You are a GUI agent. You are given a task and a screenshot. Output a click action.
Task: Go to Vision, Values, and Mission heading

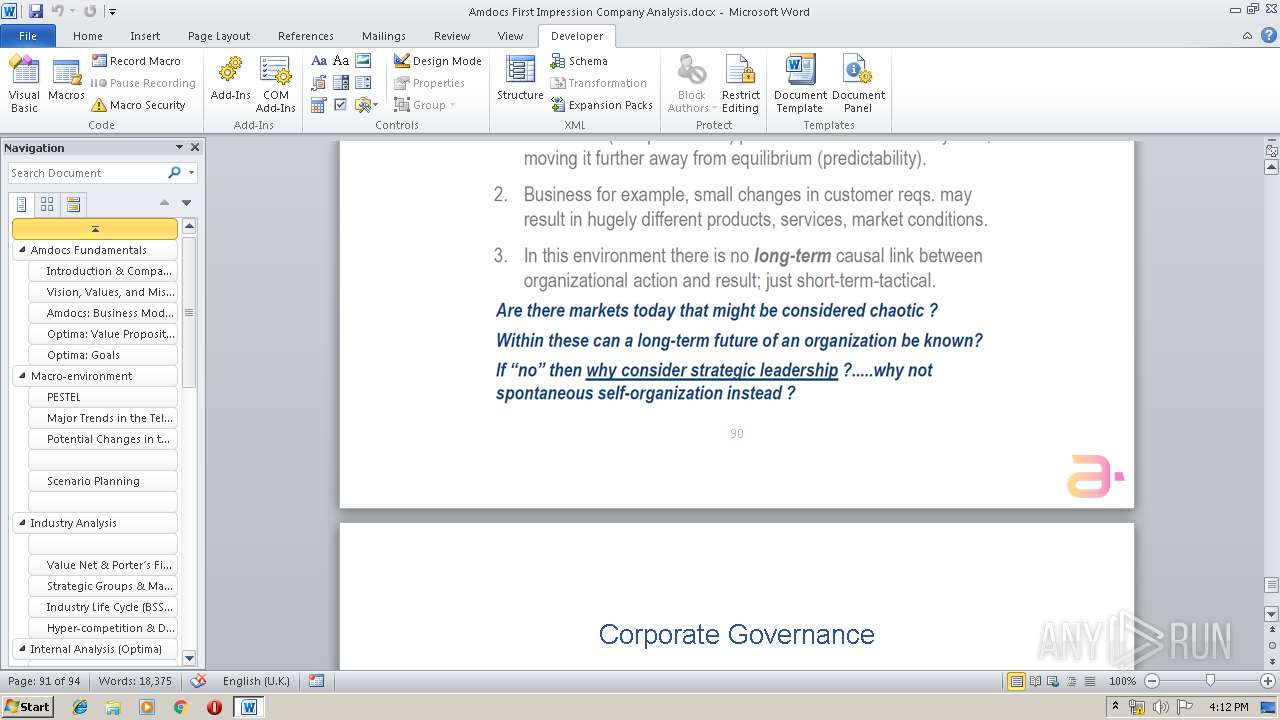[x=103, y=292]
